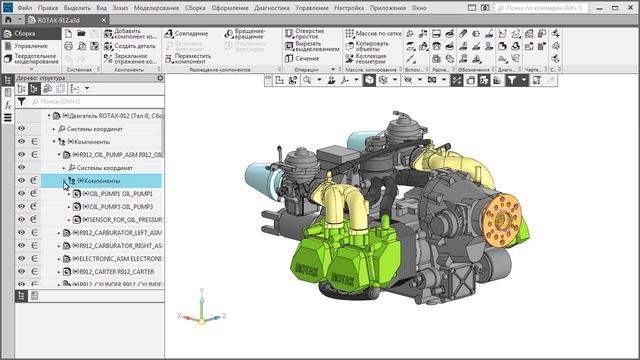Expand OIL_PUMP3 tree node
Image resolution: width=640 pixels, height=360 pixels.
69,207
